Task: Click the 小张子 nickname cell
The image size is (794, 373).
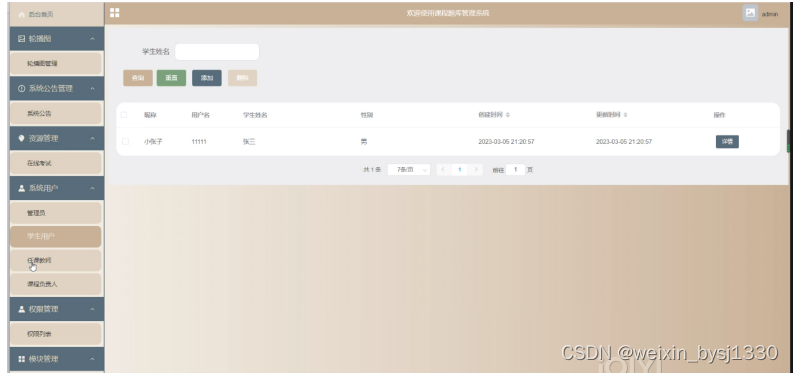Action: pos(153,142)
